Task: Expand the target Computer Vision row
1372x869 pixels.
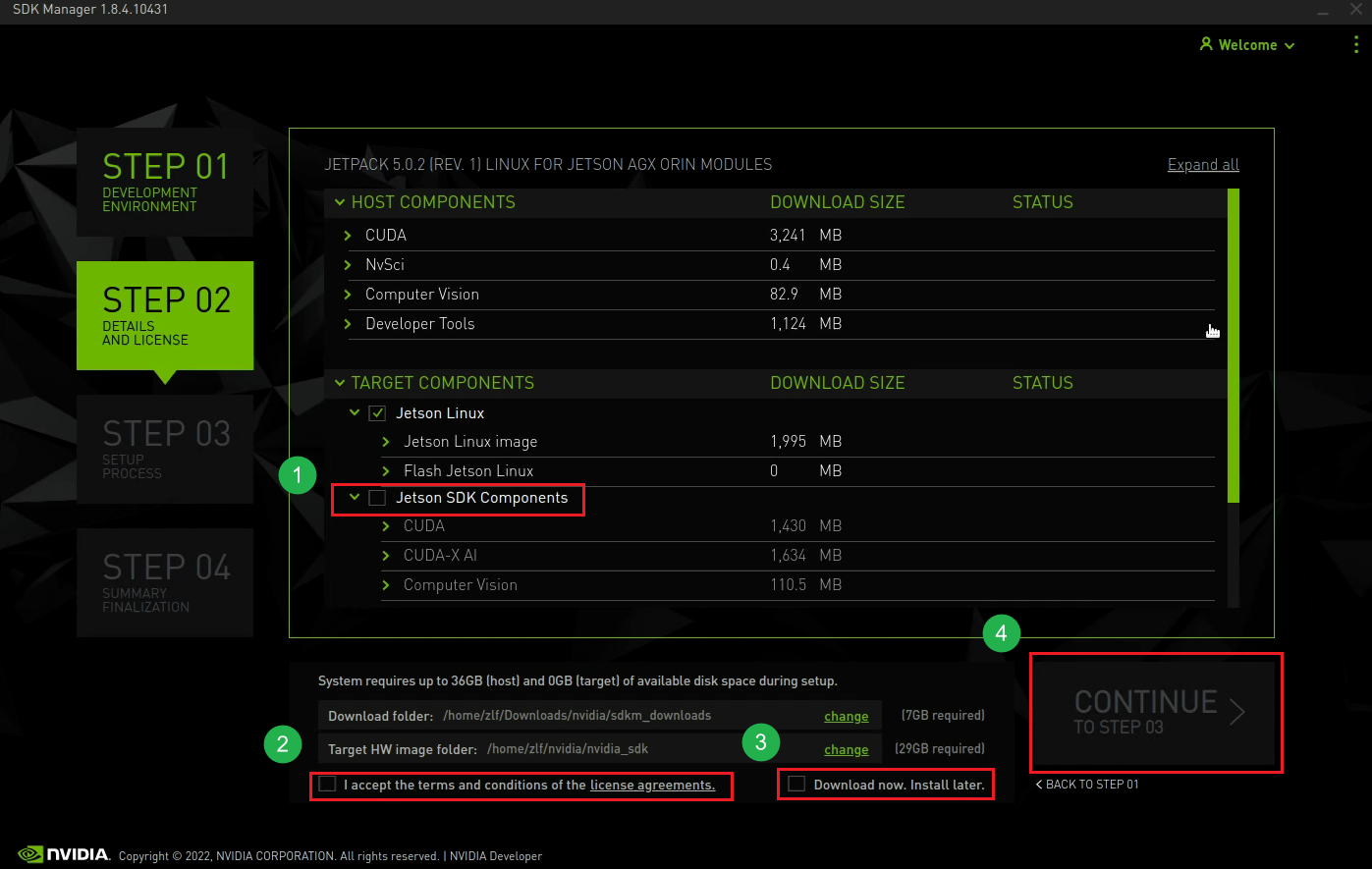Action: (386, 585)
